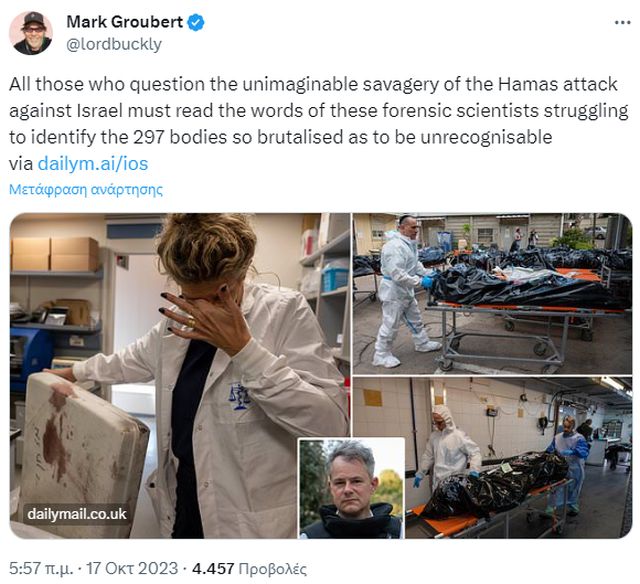Click the scales emblem on the lab coat
The height and width of the screenshot is (584, 640).
(x=239, y=396)
